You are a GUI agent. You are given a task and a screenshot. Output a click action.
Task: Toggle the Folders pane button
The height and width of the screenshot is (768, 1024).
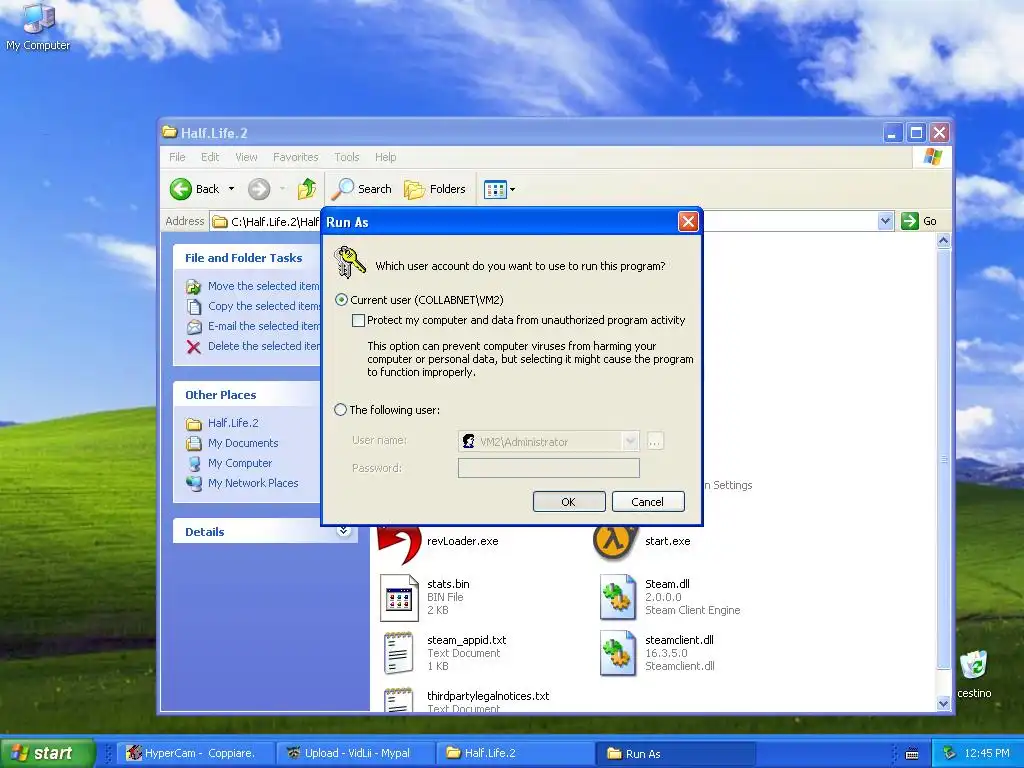tap(435, 189)
